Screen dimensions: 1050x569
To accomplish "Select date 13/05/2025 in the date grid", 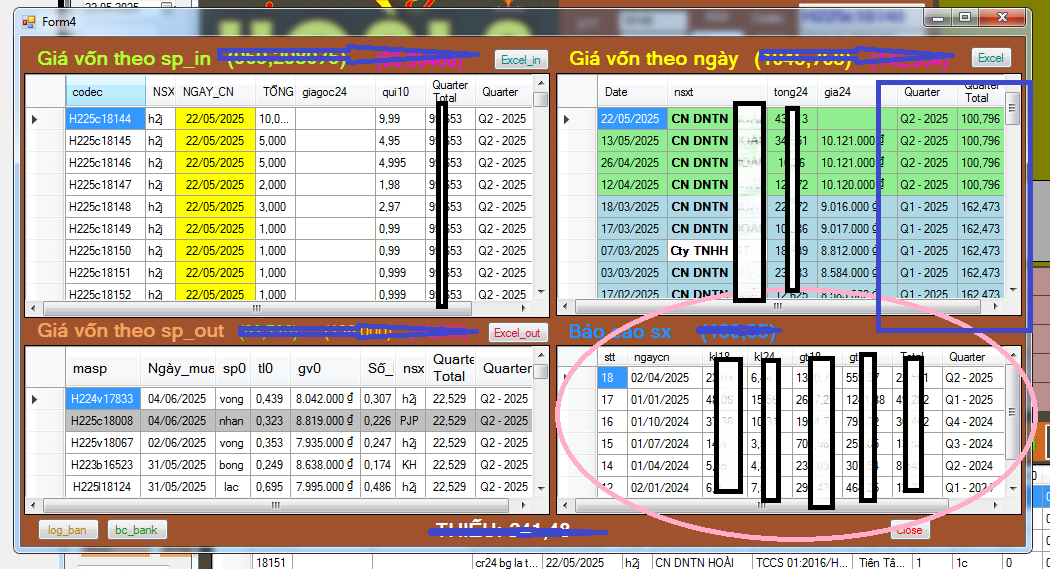I will point(631,141).
